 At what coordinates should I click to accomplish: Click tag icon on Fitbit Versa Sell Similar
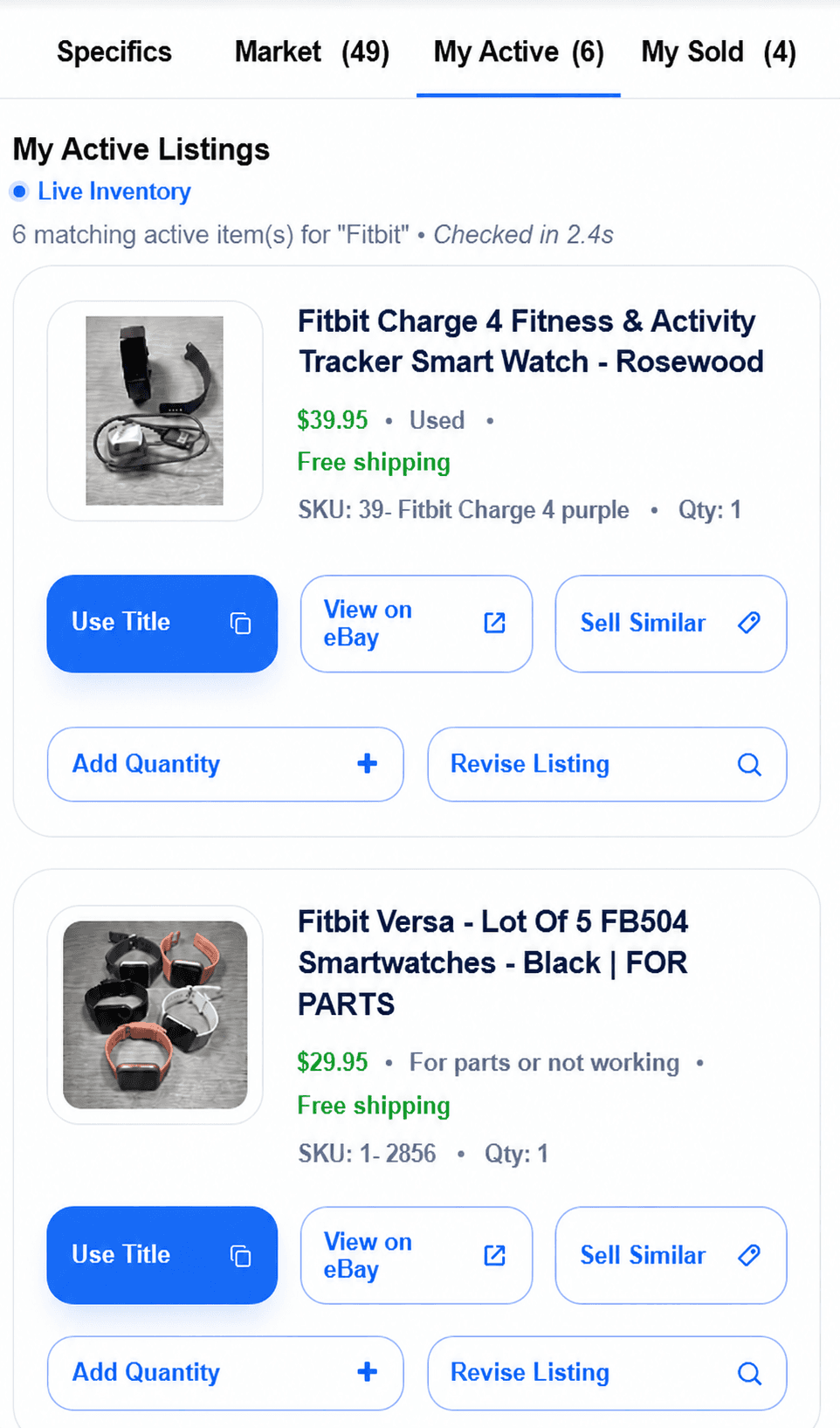(749, 1255)
